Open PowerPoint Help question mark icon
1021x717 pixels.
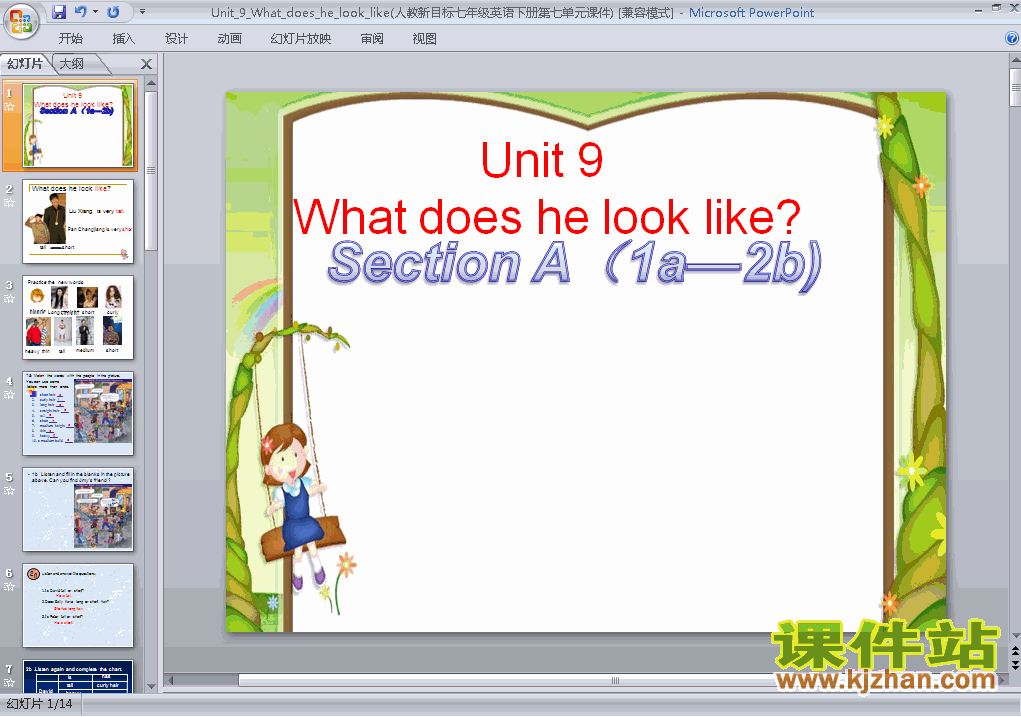[x=1012, y=38]
